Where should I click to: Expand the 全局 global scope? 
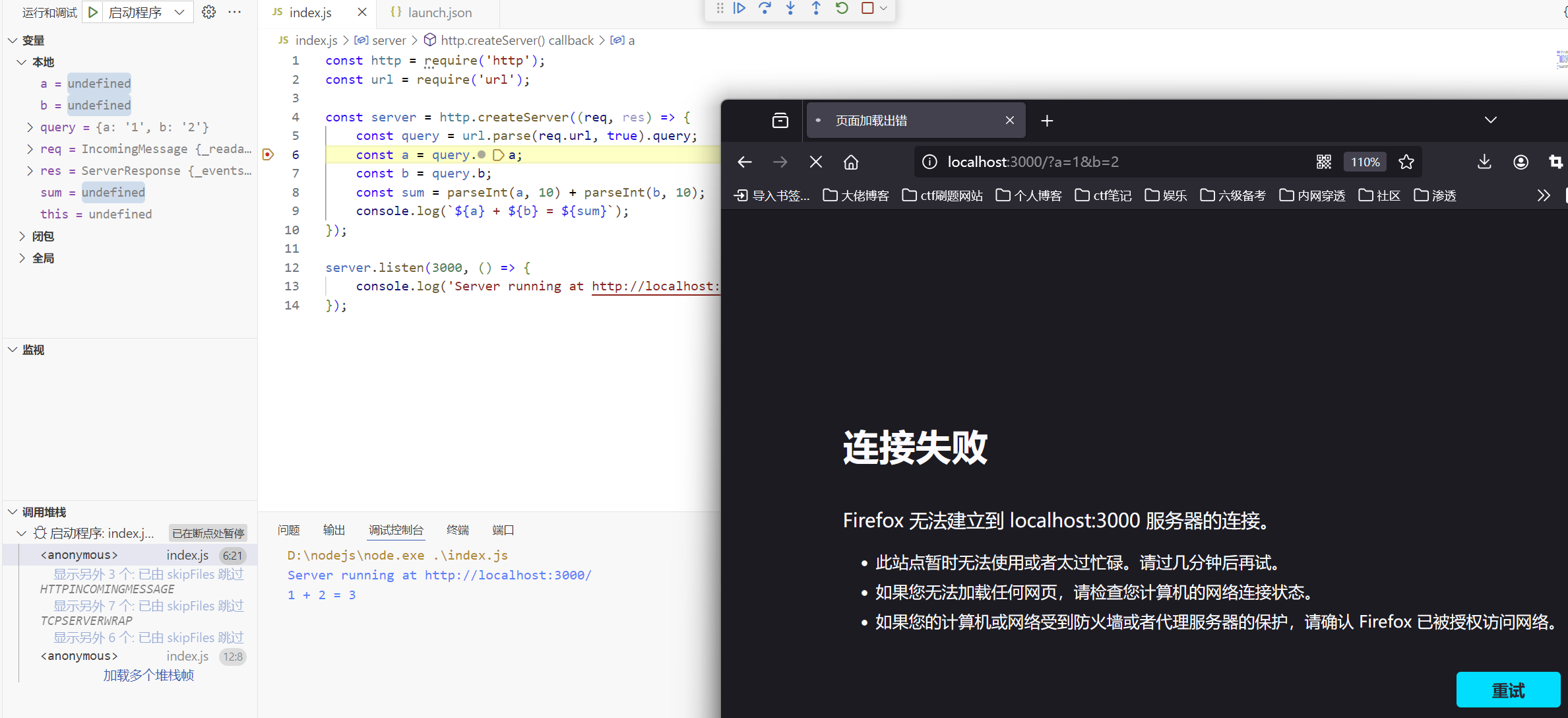22,258
